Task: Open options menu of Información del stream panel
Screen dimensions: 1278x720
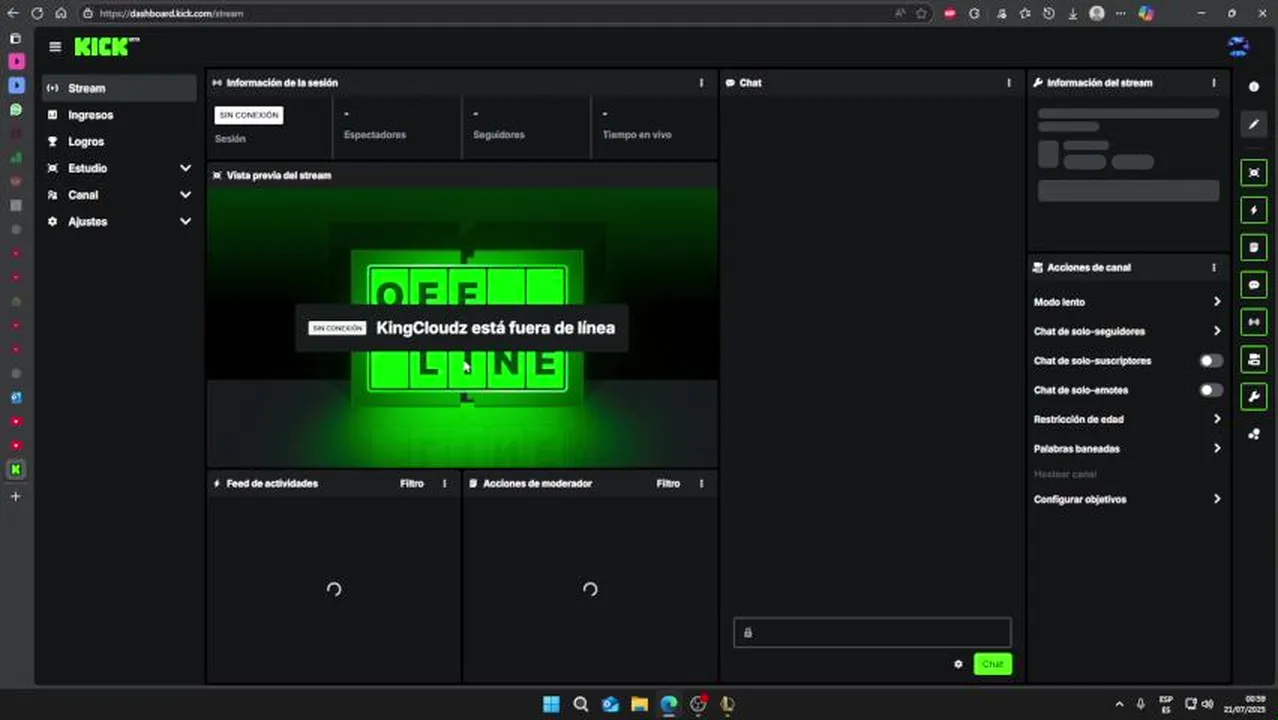Action: [1214, 83]
